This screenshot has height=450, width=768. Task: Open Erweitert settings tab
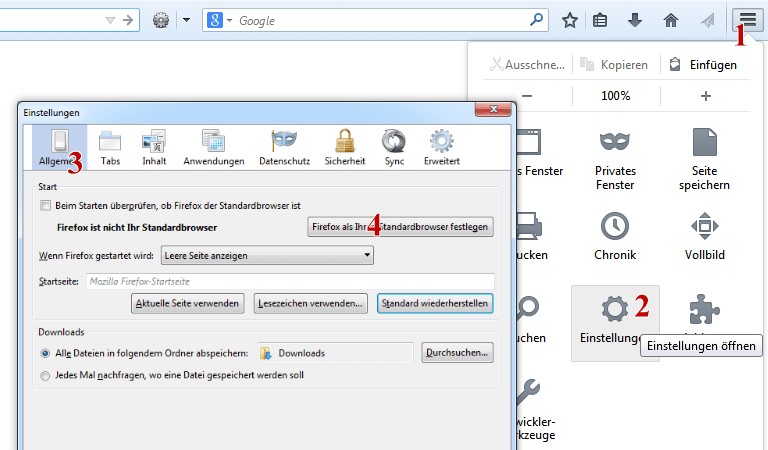pos(442,148)
